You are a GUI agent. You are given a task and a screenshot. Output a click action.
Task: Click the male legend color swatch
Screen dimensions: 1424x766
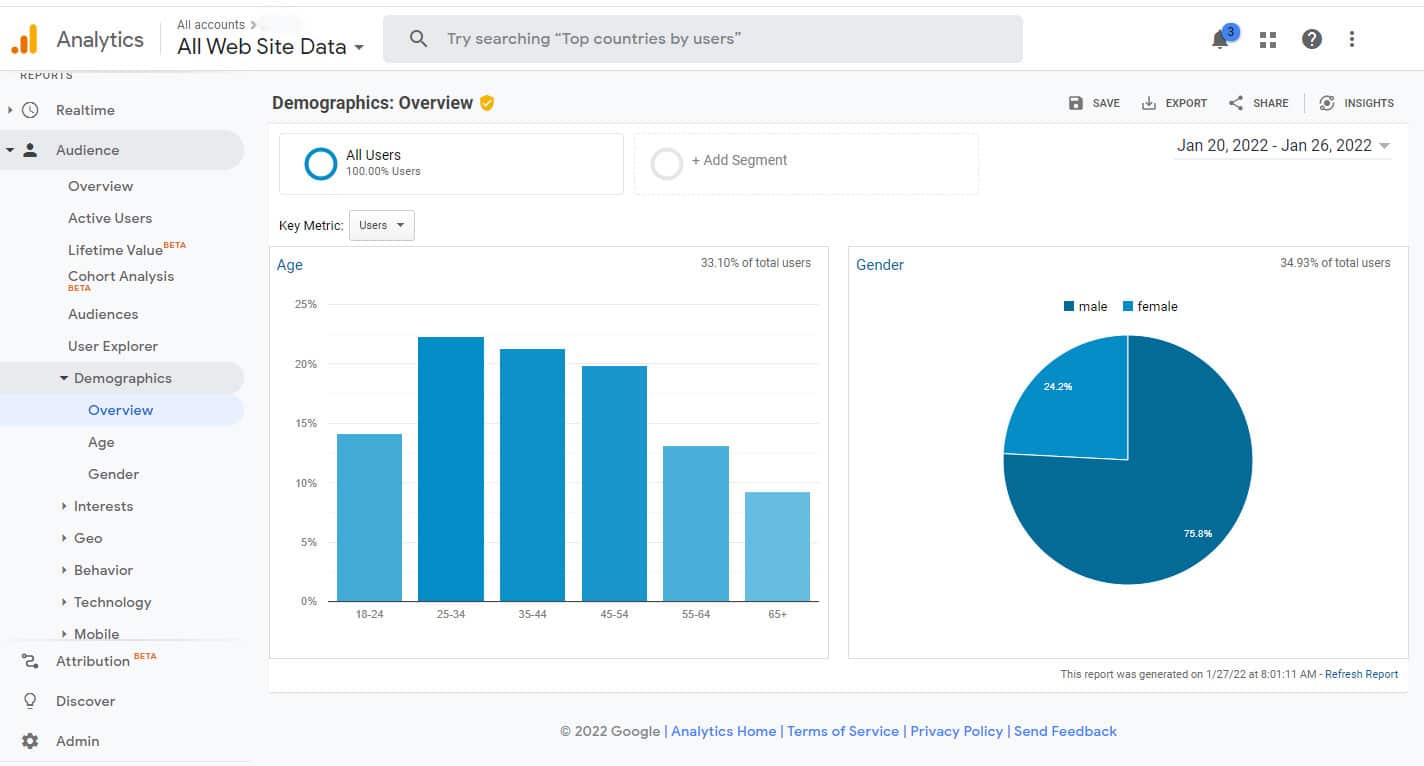click(1068, 306)
